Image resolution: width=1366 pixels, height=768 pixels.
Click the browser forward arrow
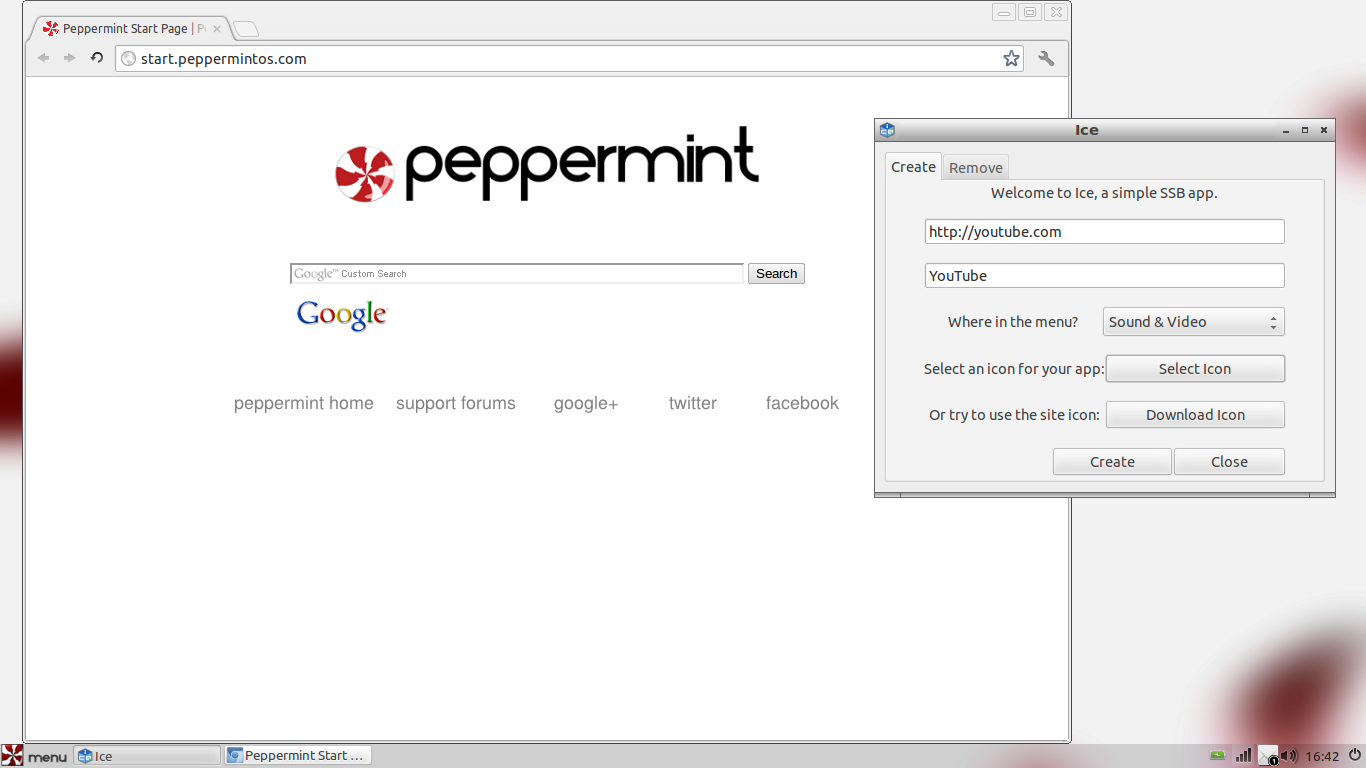[70, 58]
